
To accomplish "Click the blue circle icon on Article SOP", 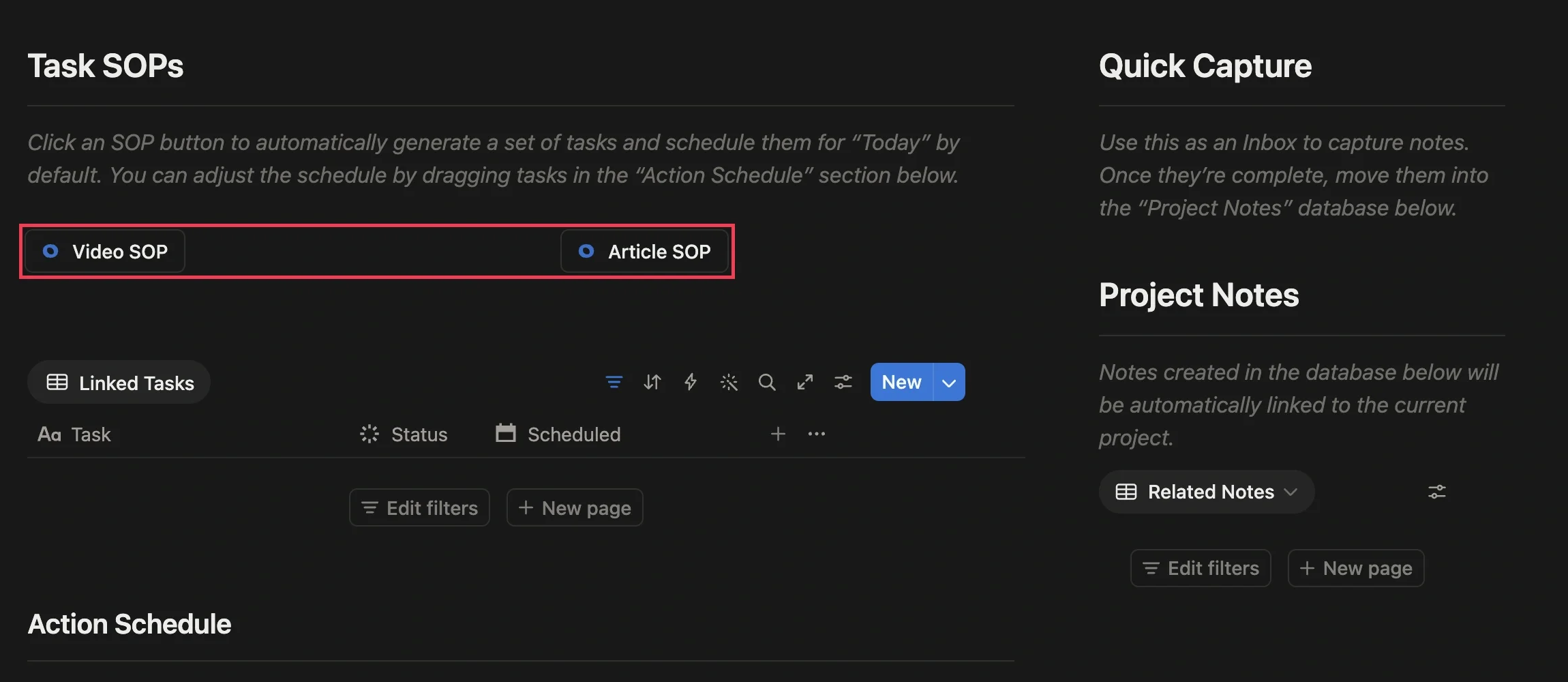I will pyautogui.click(x=586, y=251).
